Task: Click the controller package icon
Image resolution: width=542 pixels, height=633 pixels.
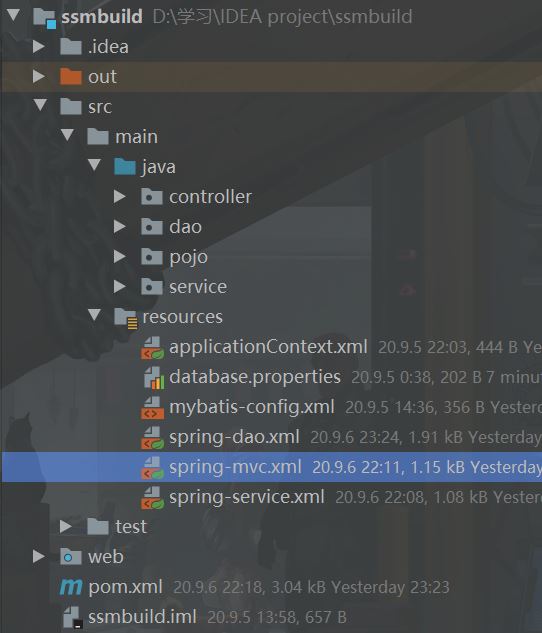Action: point(152,197)
